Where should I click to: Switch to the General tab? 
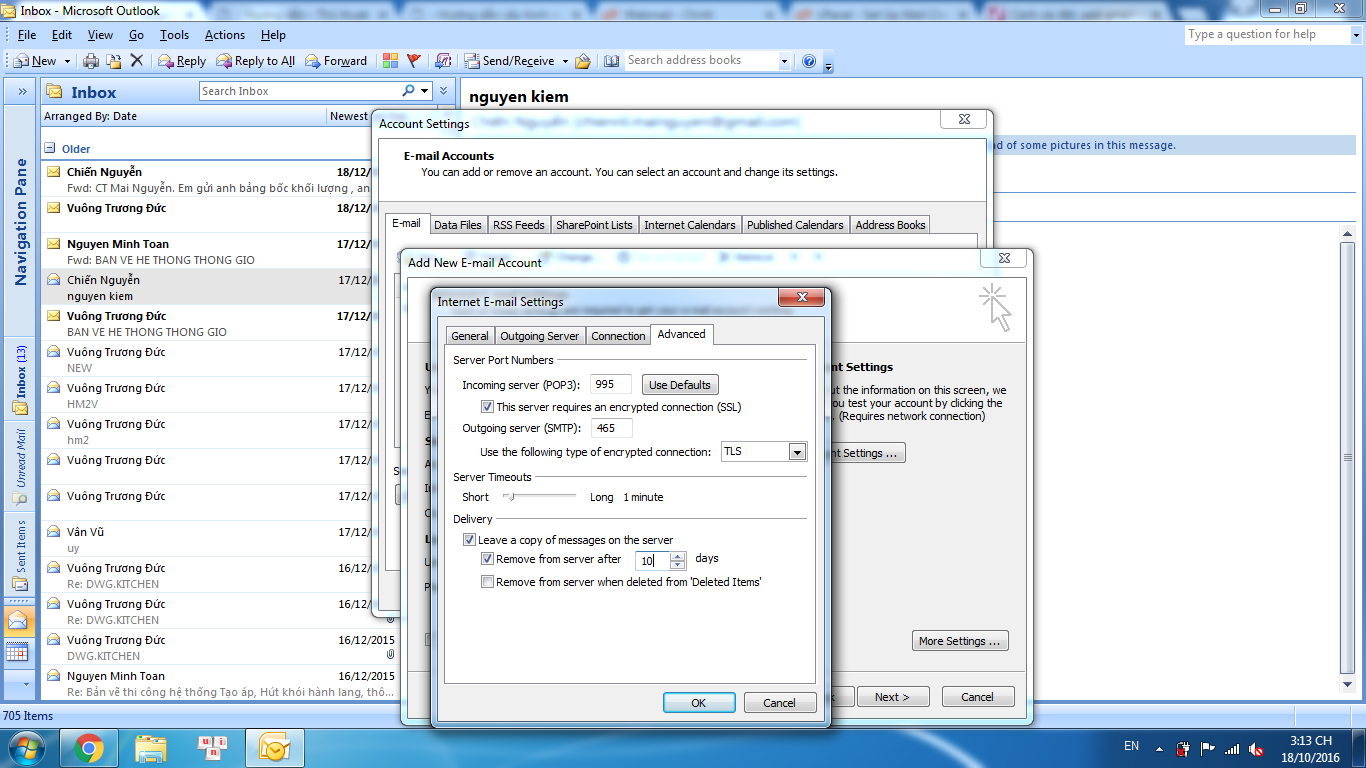(470, 336)
